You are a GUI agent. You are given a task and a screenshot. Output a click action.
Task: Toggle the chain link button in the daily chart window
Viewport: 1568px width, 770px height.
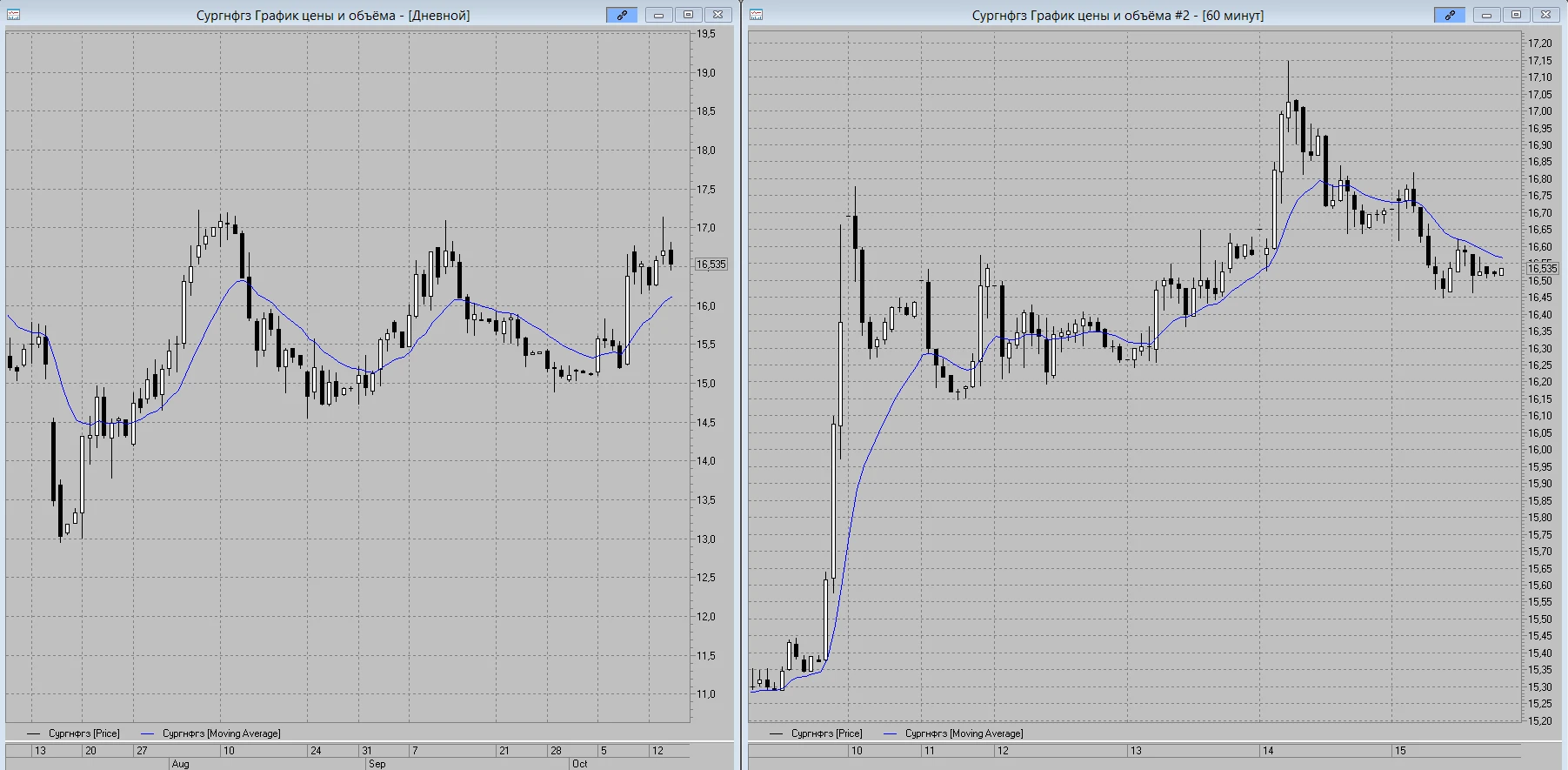click(x=622, y=15)
